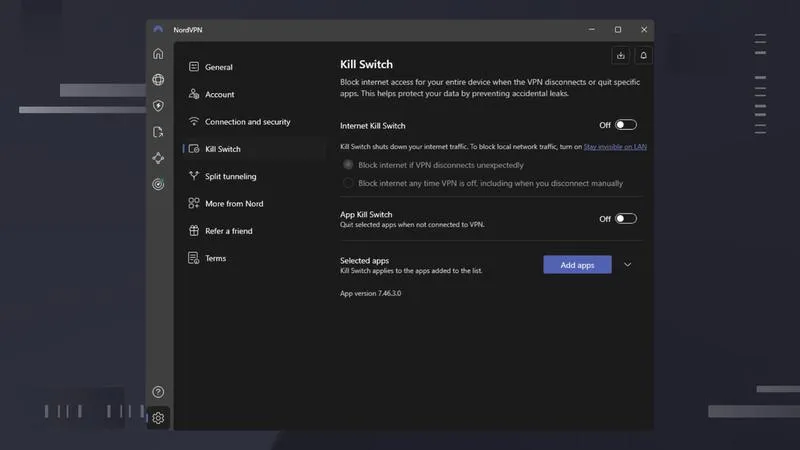Open the Dark Web Monitor target icon
800x450 pixels.
(x=158, y=184)
